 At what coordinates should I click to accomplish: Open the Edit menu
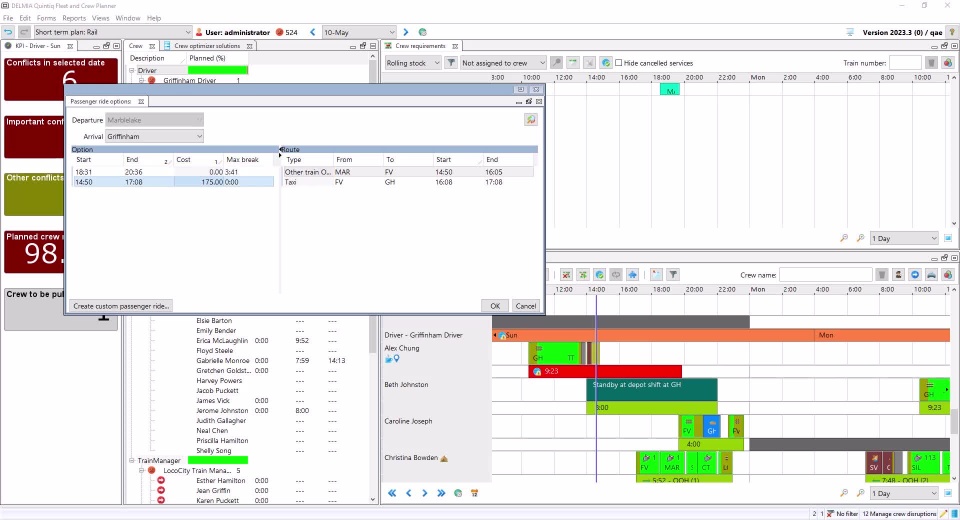click(x=25, y=18)
